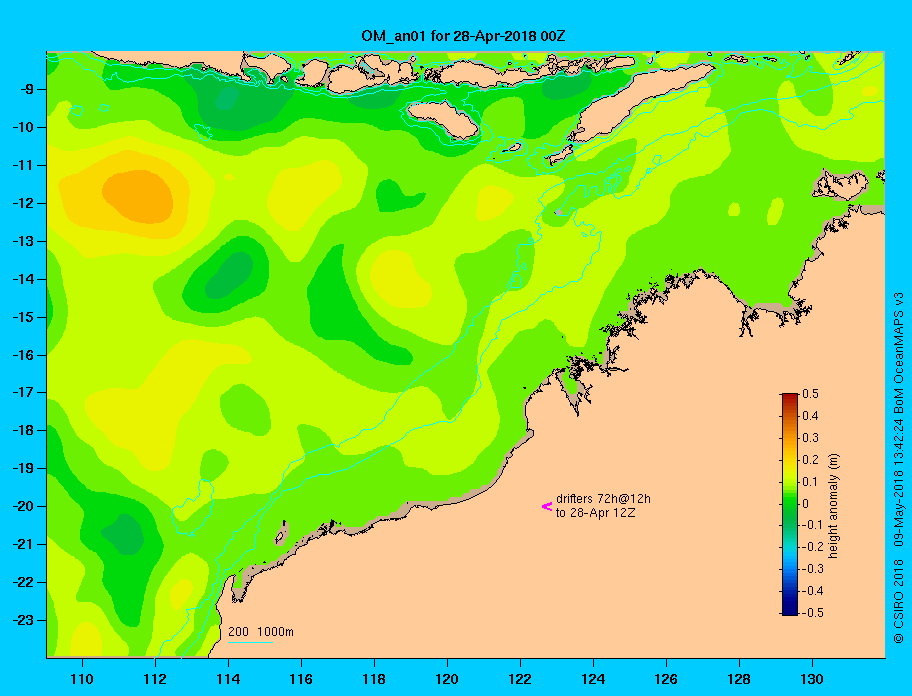Viewport: 912px width, 696px height.
Task: Click longitude label '130' on the axis
Action: pos(812,679)
